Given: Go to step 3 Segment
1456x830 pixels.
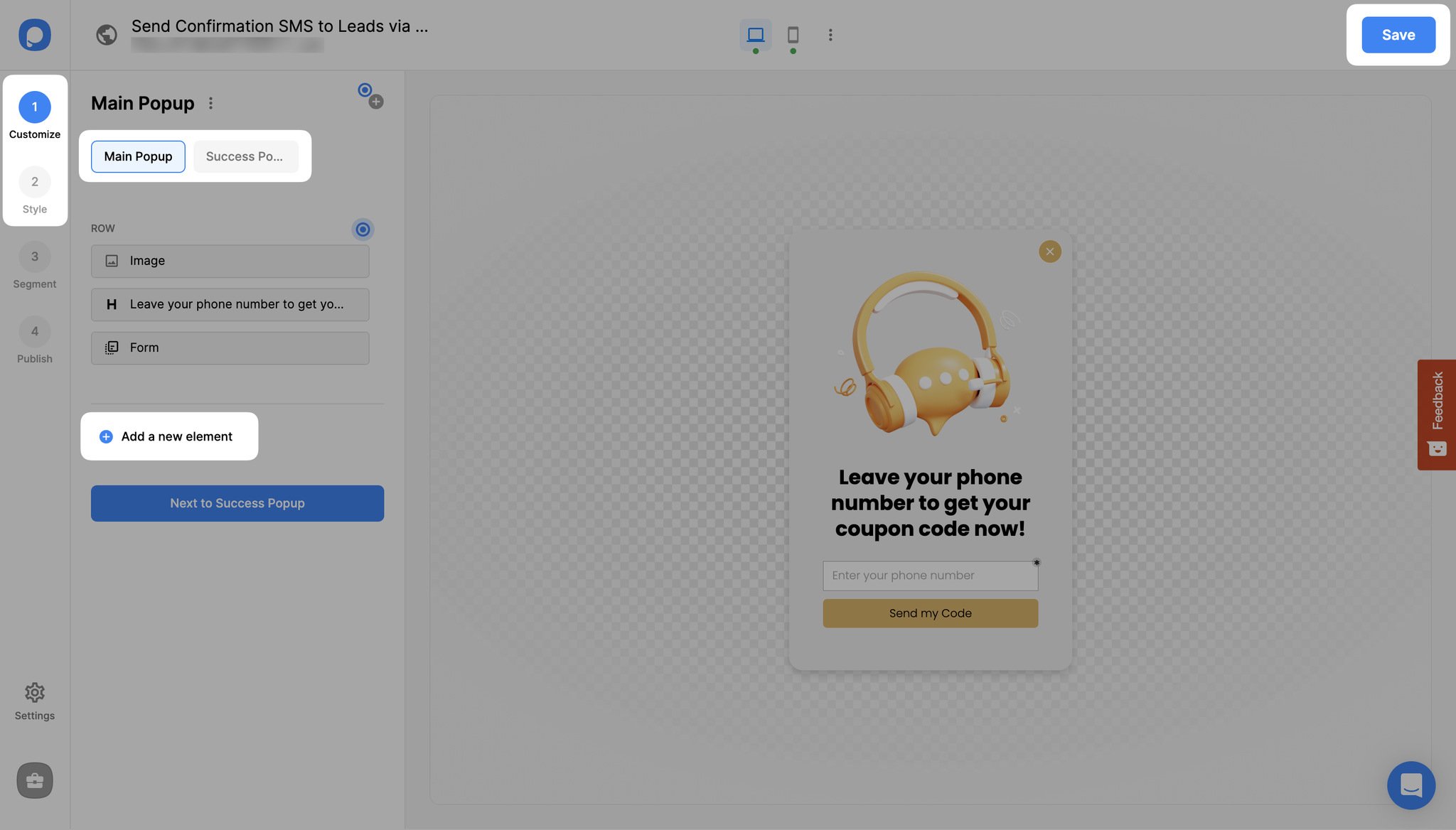Looking at the screenshot, I should [34, 265].
